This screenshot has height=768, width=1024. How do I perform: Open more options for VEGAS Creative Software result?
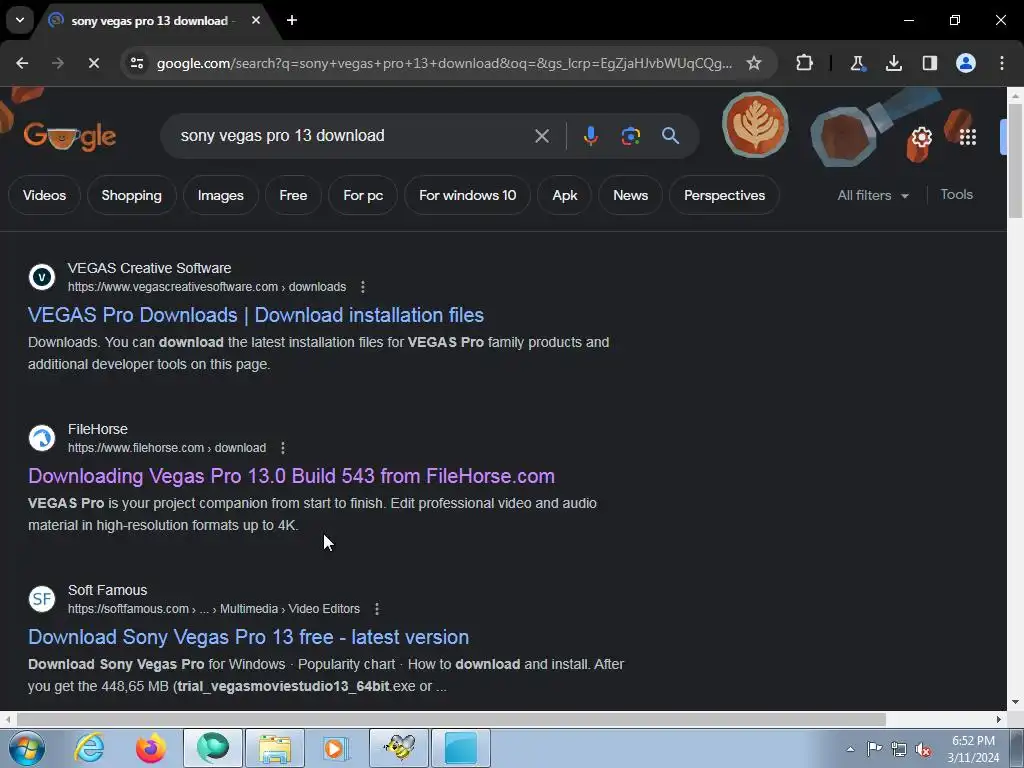click(363, 287)
